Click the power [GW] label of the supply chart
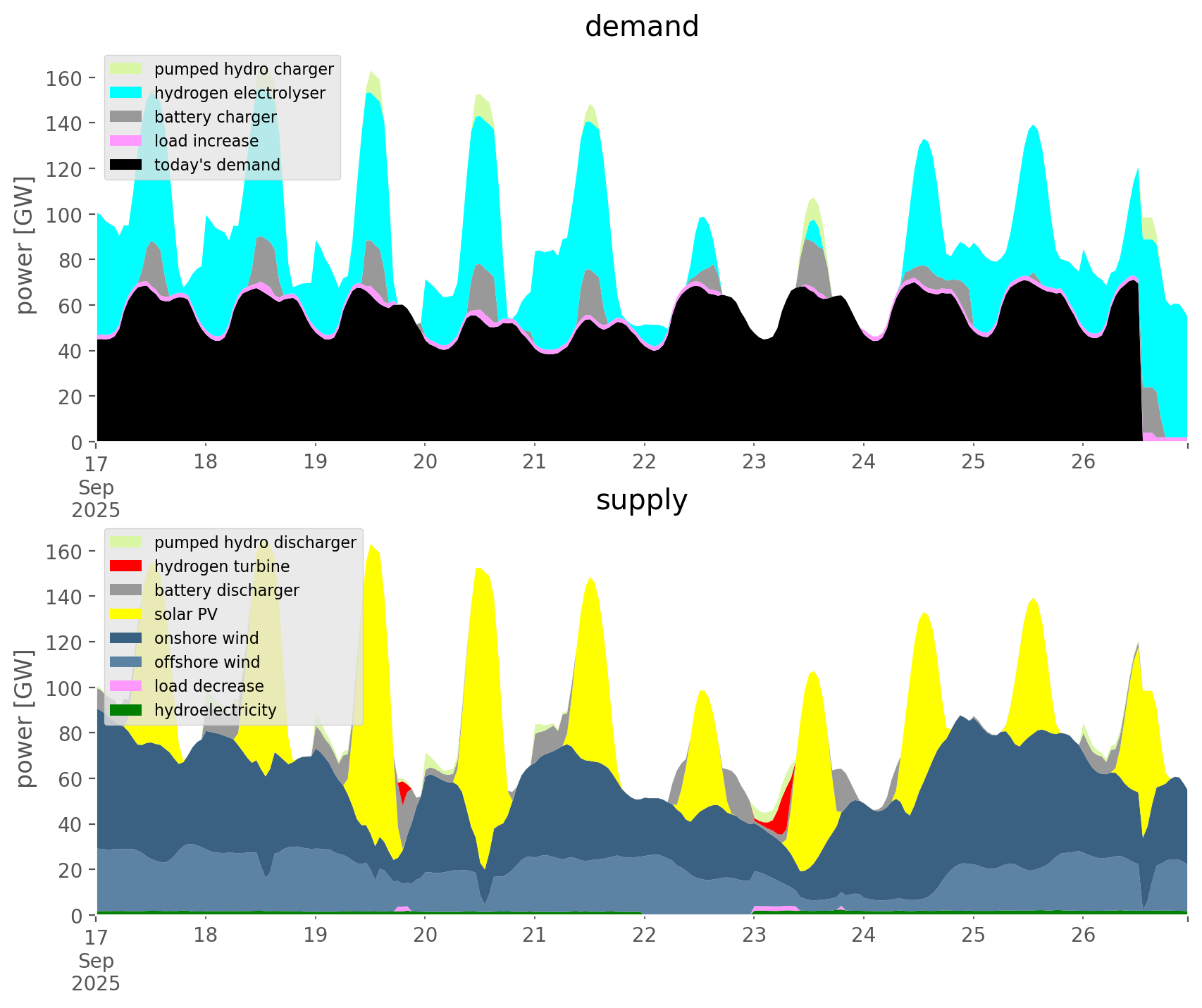1202x1008 pixels. (x=25, y=718)
